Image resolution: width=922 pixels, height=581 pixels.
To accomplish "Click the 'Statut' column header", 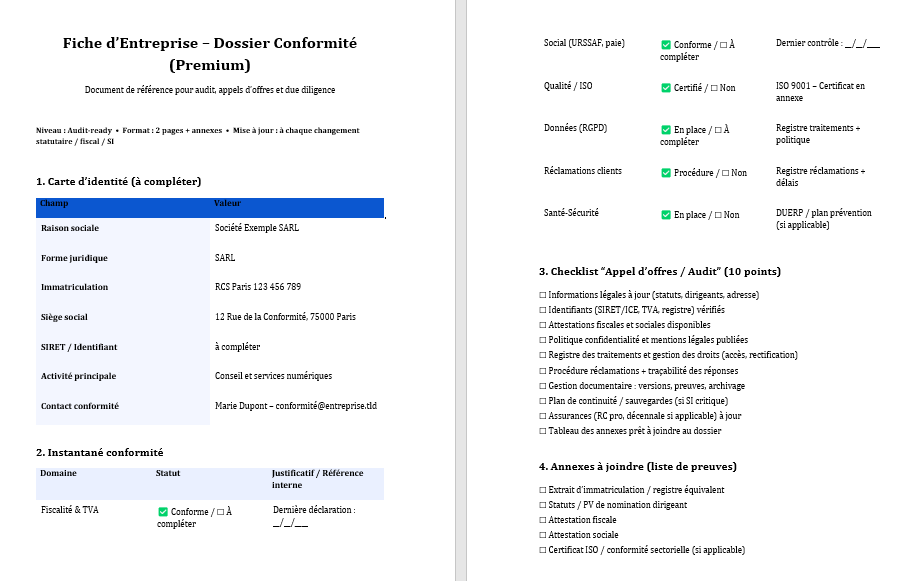I will tap(168, 473).
